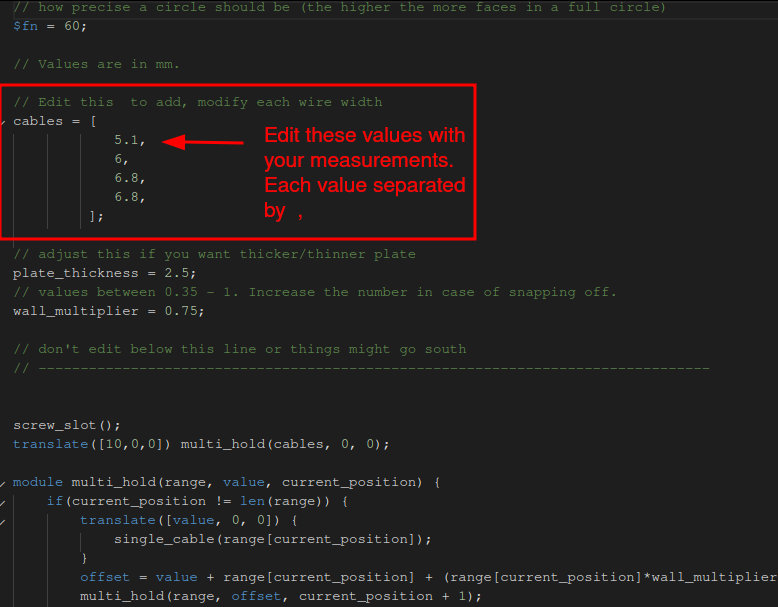Screen dimensions: 778x607
Task: Click the 'Values are in mm' comment
Action: coord(96,64)
